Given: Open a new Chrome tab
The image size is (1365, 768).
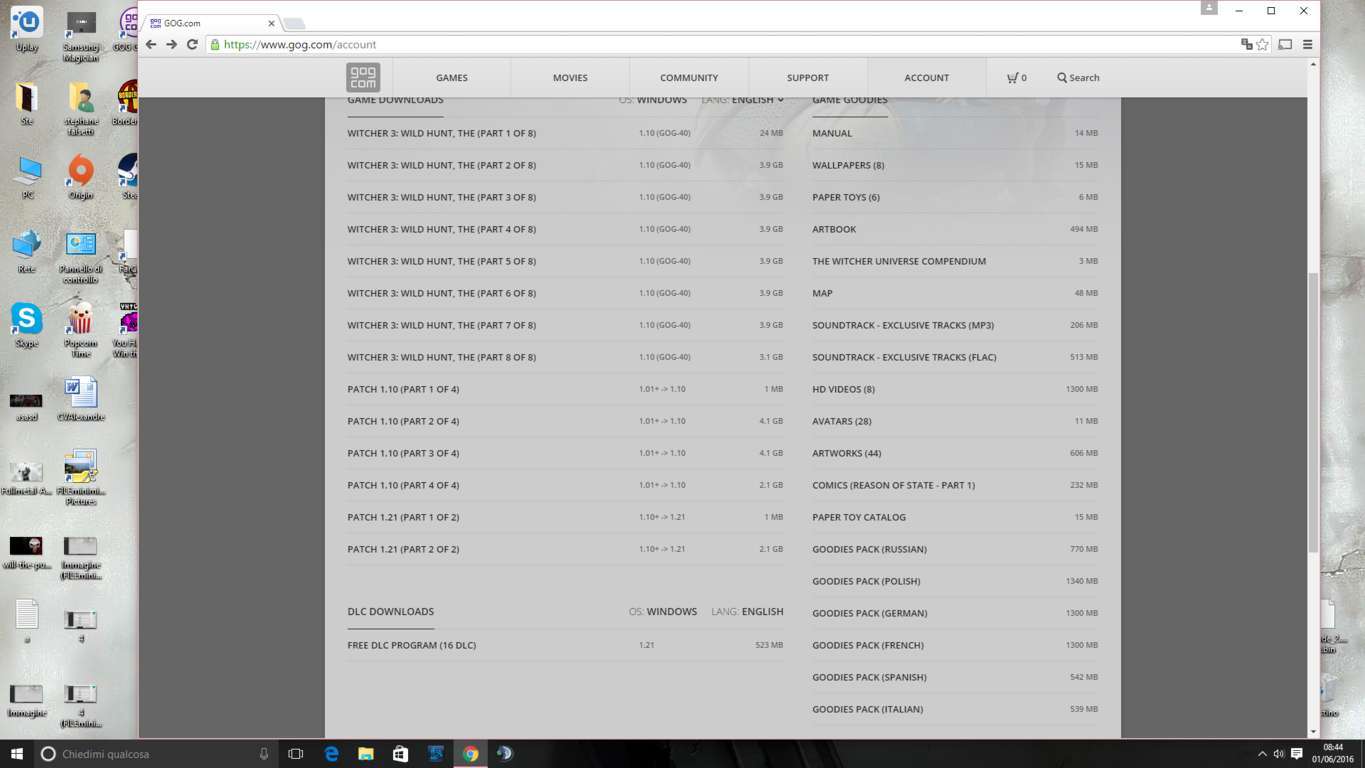Looking at the screenshot, I should pyautogui.click(x=293, y=23).
